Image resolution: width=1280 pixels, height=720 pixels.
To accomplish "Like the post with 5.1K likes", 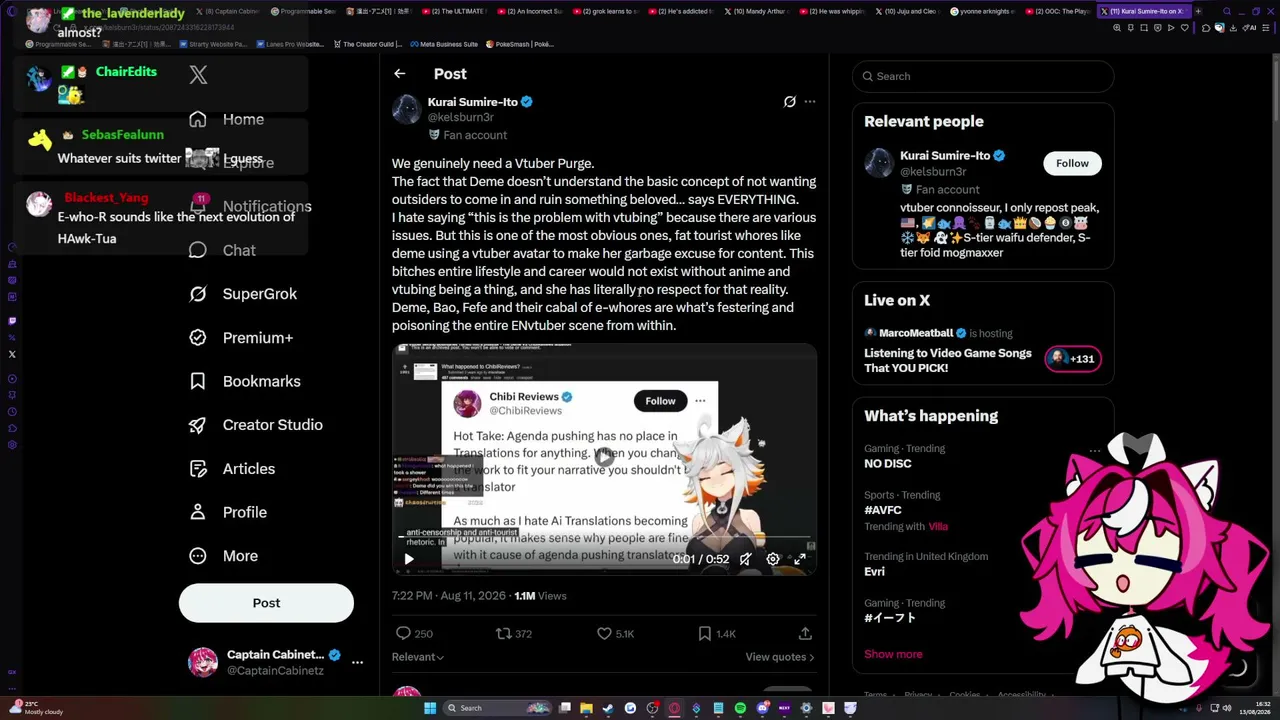I will 615,633.
